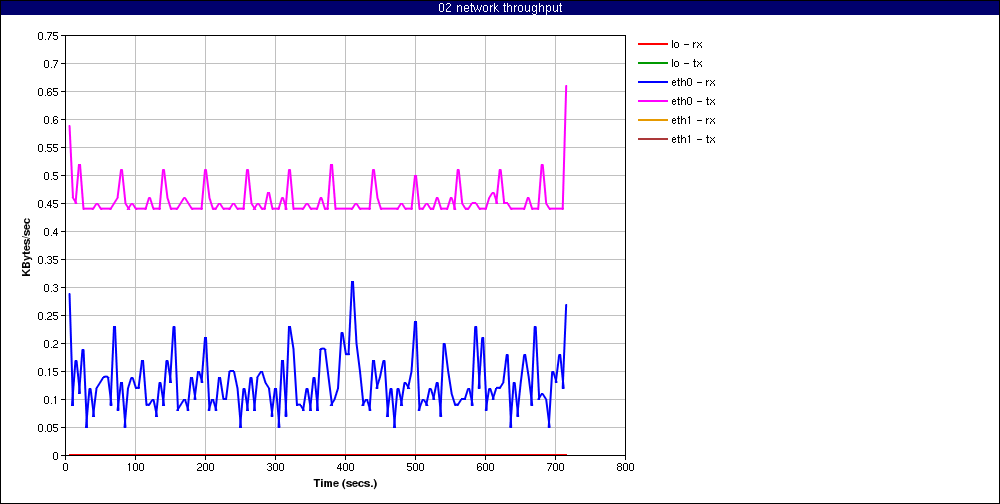Select the 'eth0 – rx' legend label
This screenshot has width=1000, height=504.
point(693,82)
